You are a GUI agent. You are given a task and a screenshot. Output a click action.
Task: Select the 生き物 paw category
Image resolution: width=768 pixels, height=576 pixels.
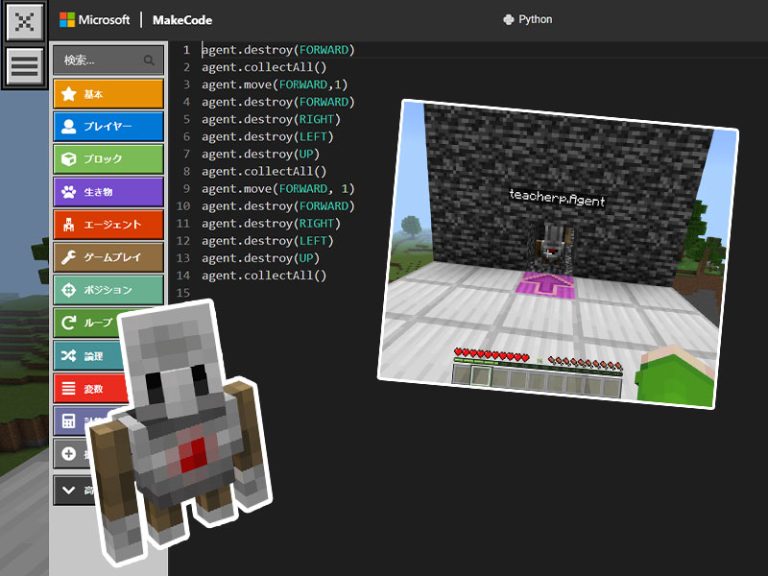pyautogui.click(x=107, y=192)
